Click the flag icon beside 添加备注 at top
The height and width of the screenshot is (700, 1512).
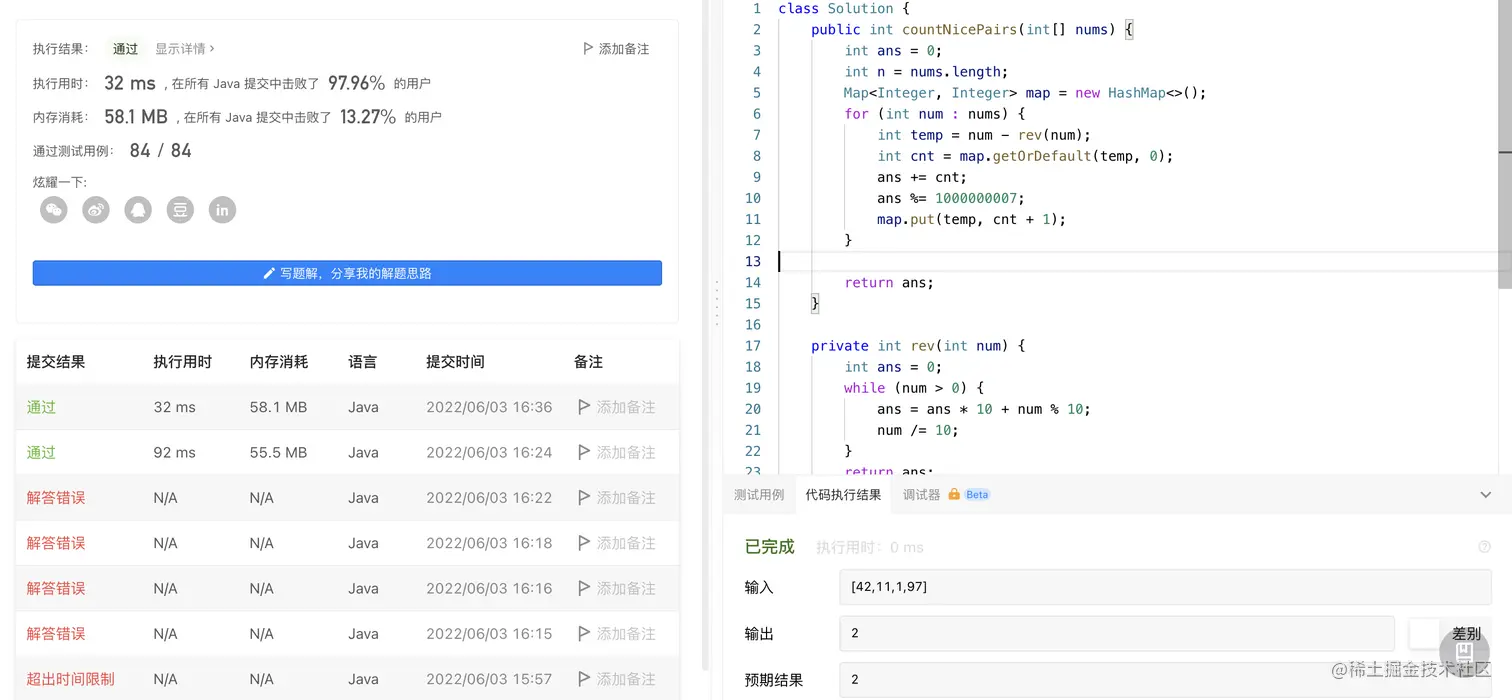588,48
